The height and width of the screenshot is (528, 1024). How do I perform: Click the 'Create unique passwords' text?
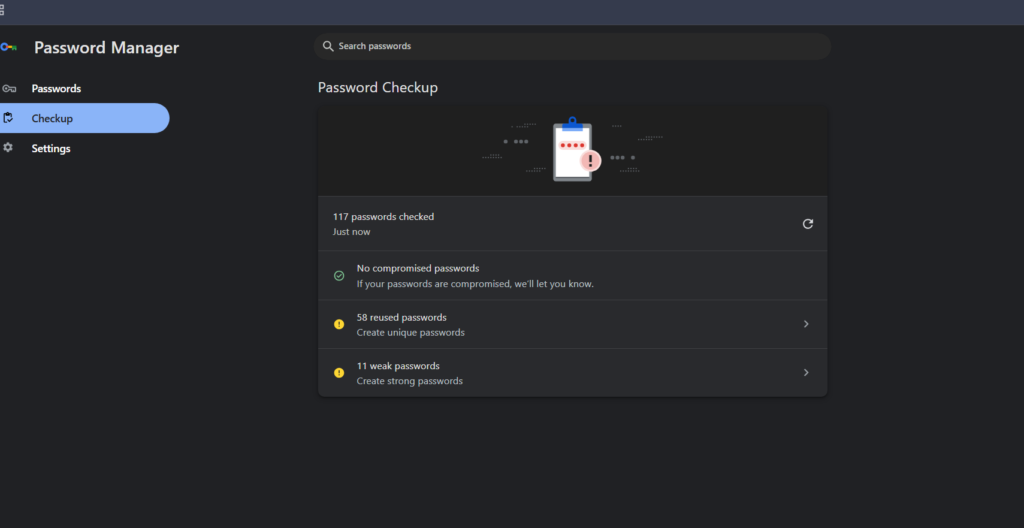(411, 333)
